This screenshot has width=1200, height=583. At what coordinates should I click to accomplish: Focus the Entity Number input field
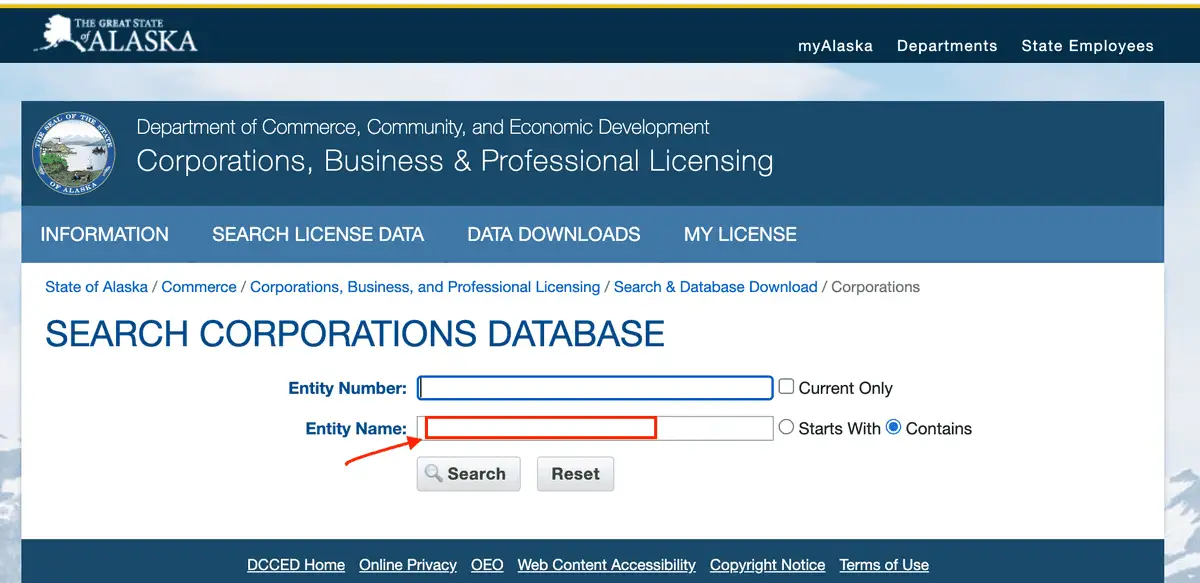tap(596, 388)
